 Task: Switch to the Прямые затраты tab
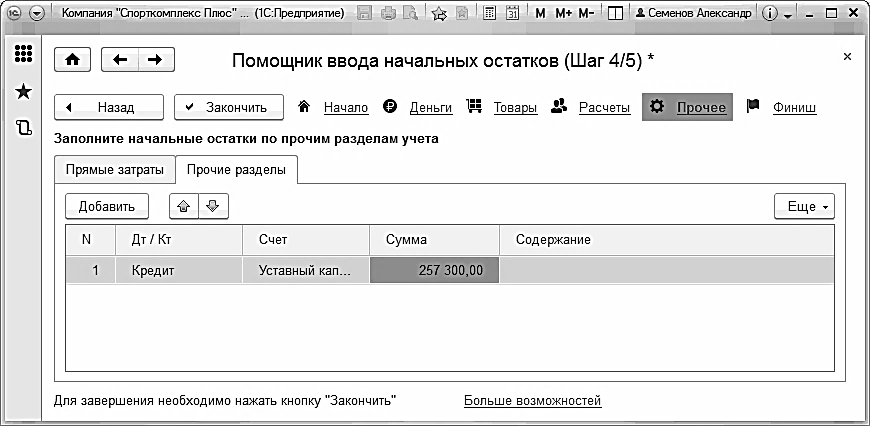(x=114, y=170)
